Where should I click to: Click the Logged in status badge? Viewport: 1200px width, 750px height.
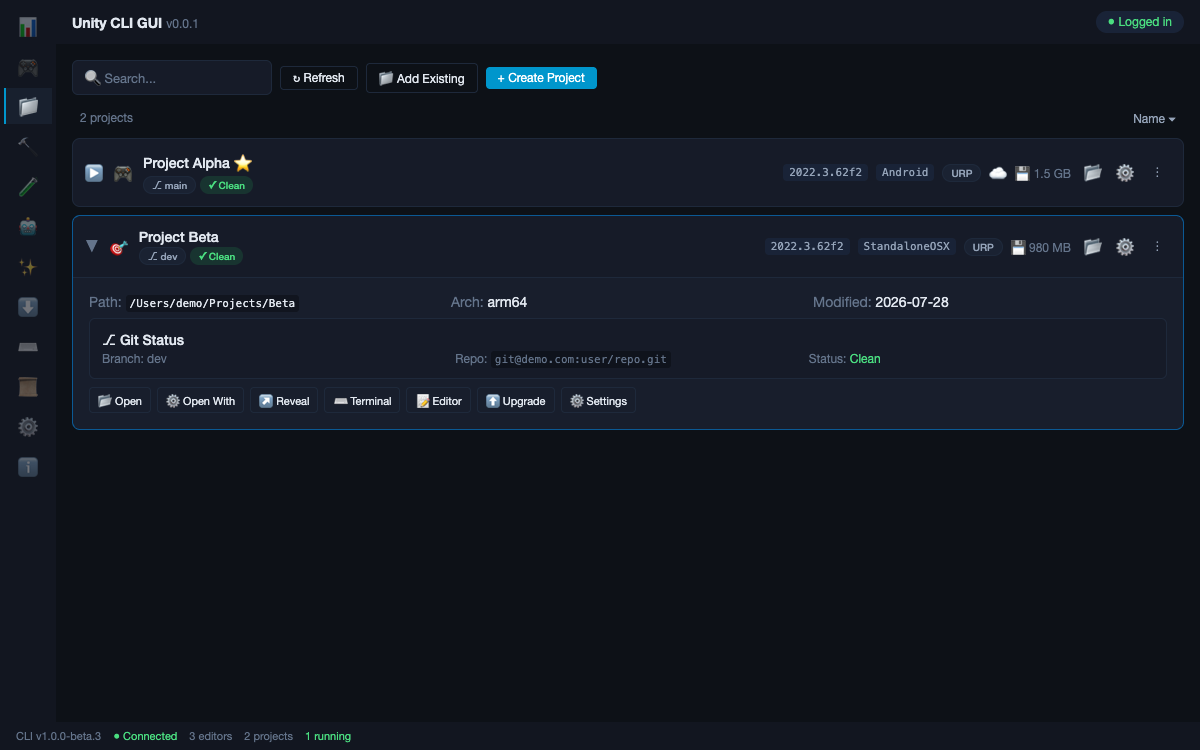point(1140,22)
